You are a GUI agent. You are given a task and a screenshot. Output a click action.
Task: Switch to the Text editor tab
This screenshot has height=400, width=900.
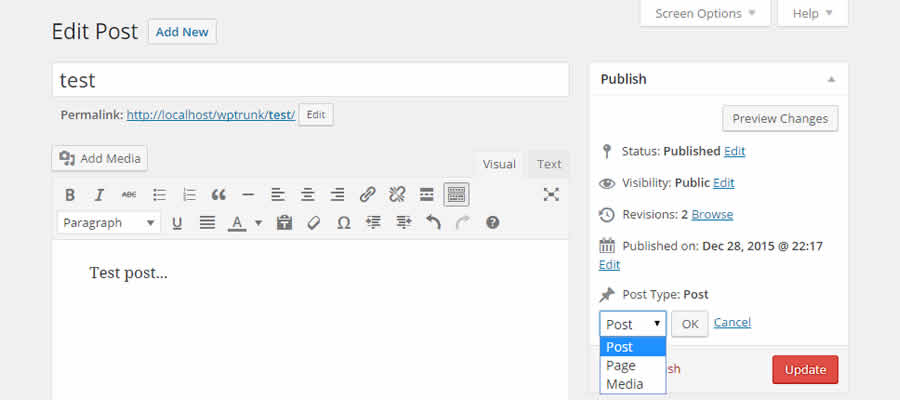pos(549,164)
